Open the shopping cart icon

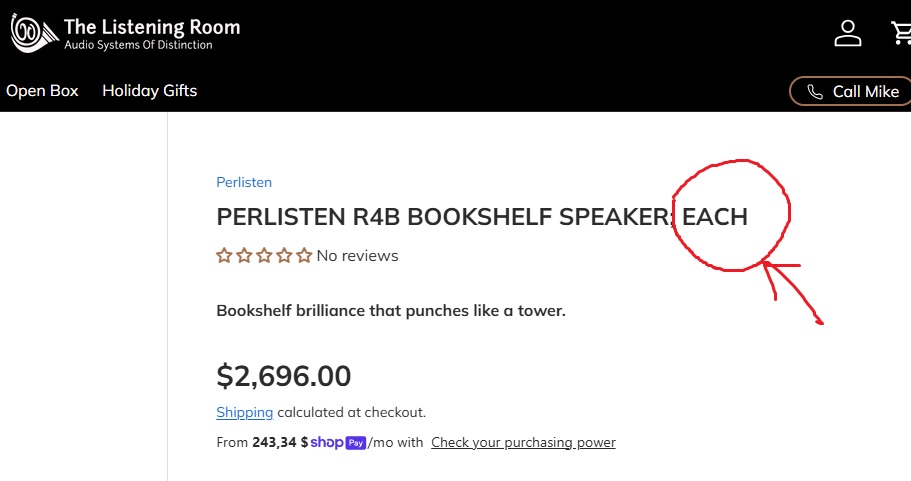pyautogui.click(x=902, y=33)
